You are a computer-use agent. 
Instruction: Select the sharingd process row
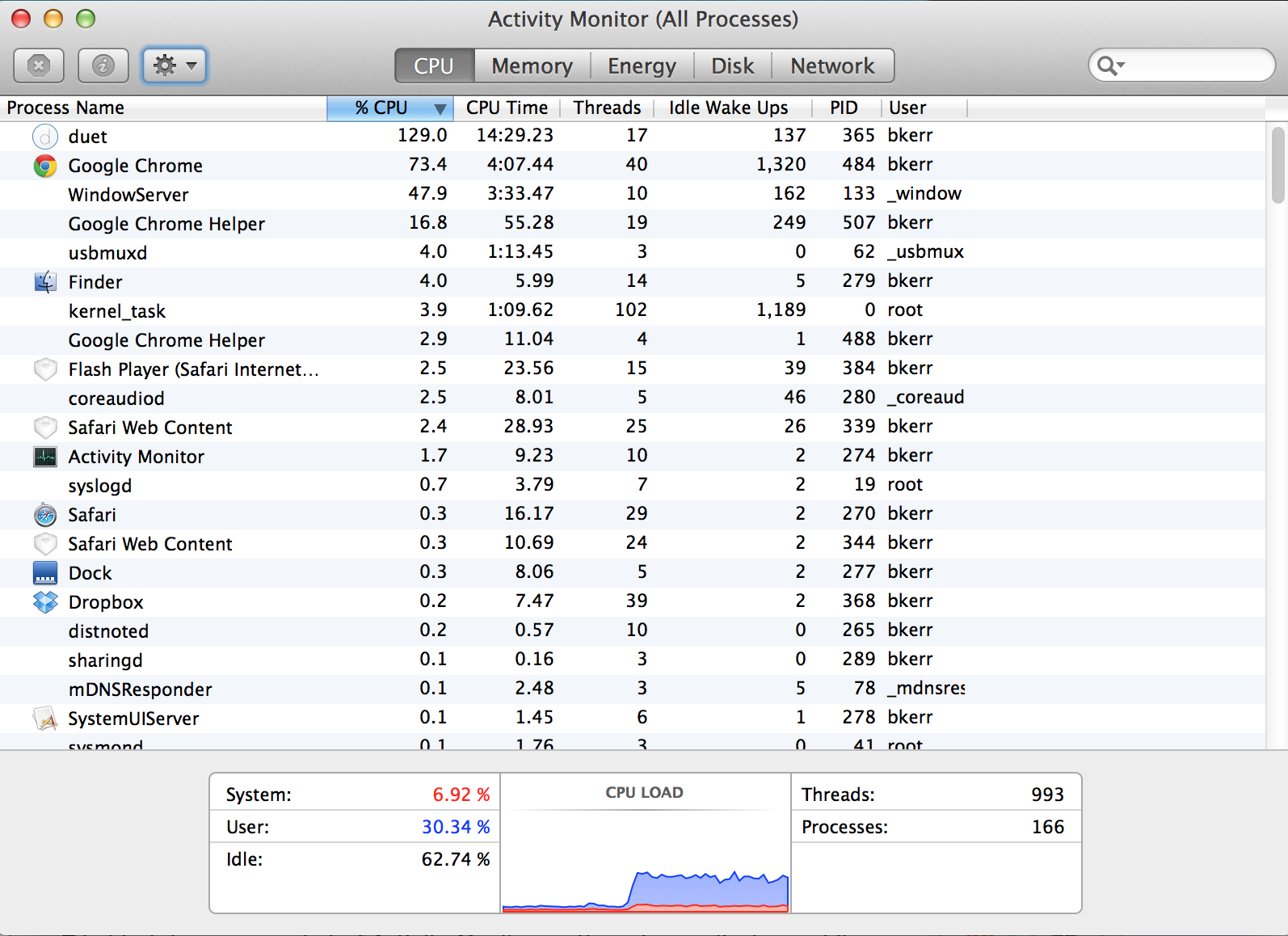pyautogui.click(x=633, y=660)
